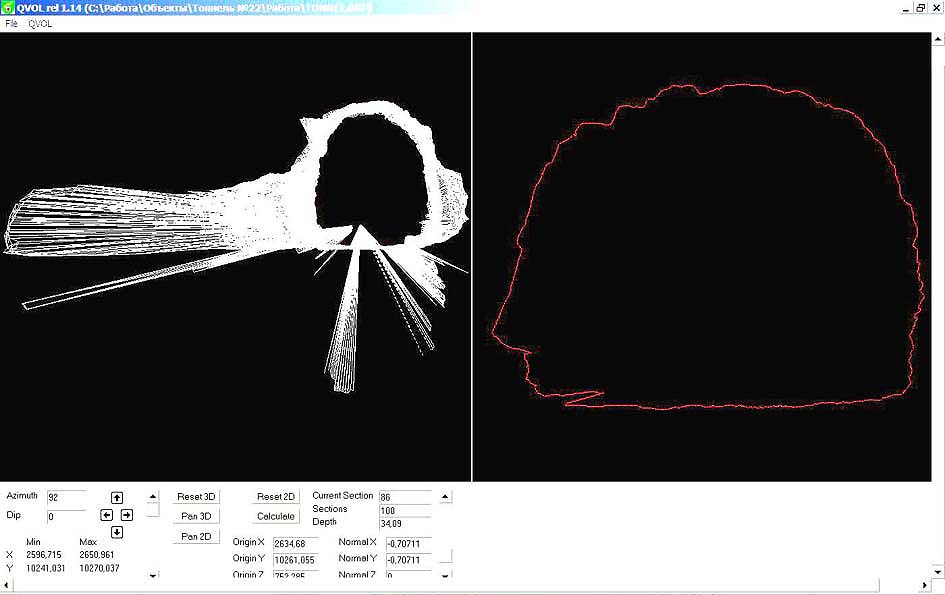Image resolution: width=945 pixels, height=595 pixels.
Task: Click the X Max value 2650,961
Action: click(96, 555)
